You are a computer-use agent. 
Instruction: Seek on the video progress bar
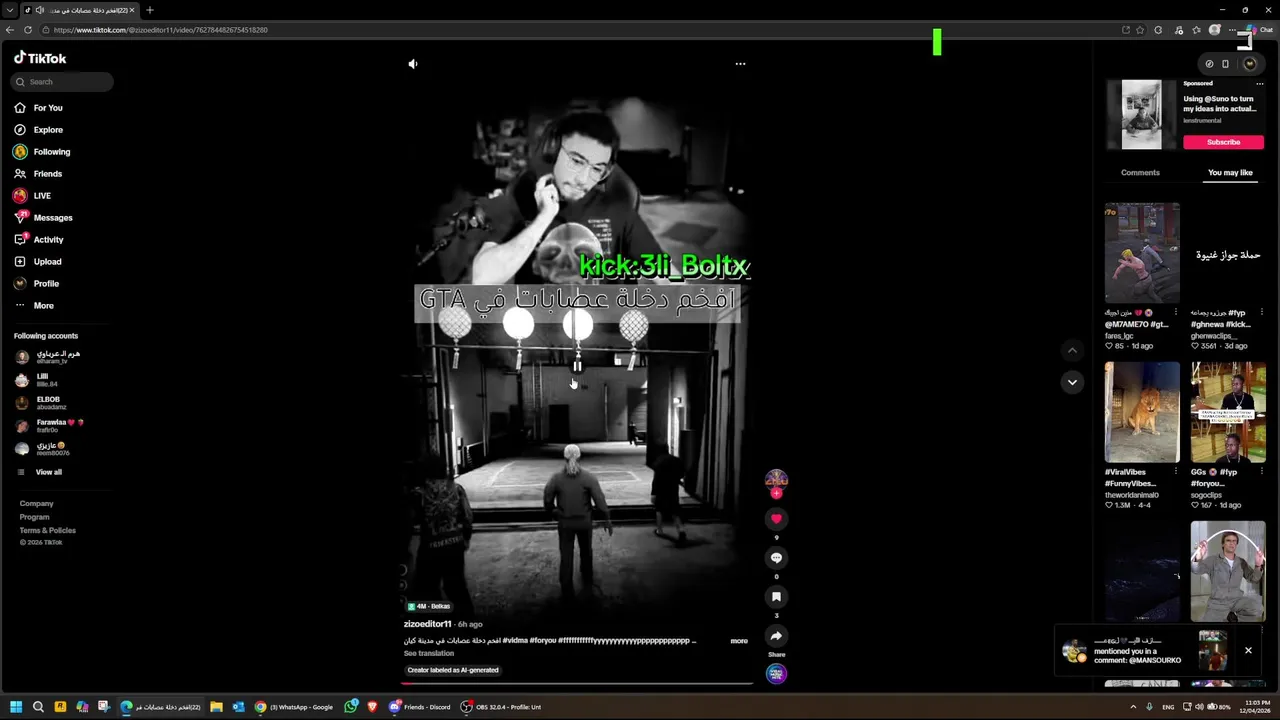click(x=577, y=684)
